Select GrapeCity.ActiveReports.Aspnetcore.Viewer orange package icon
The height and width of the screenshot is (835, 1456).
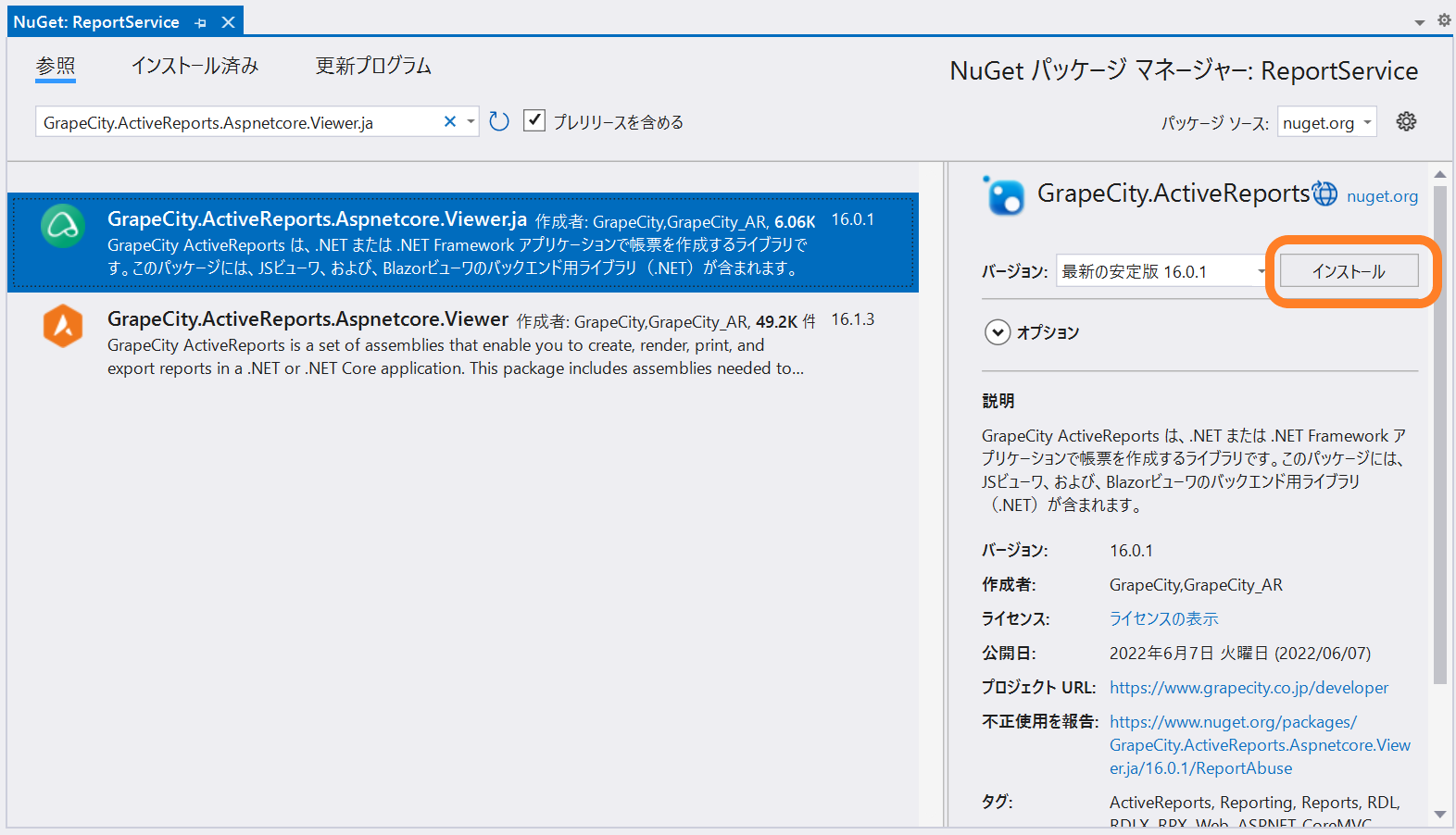[x=63, y=326]
